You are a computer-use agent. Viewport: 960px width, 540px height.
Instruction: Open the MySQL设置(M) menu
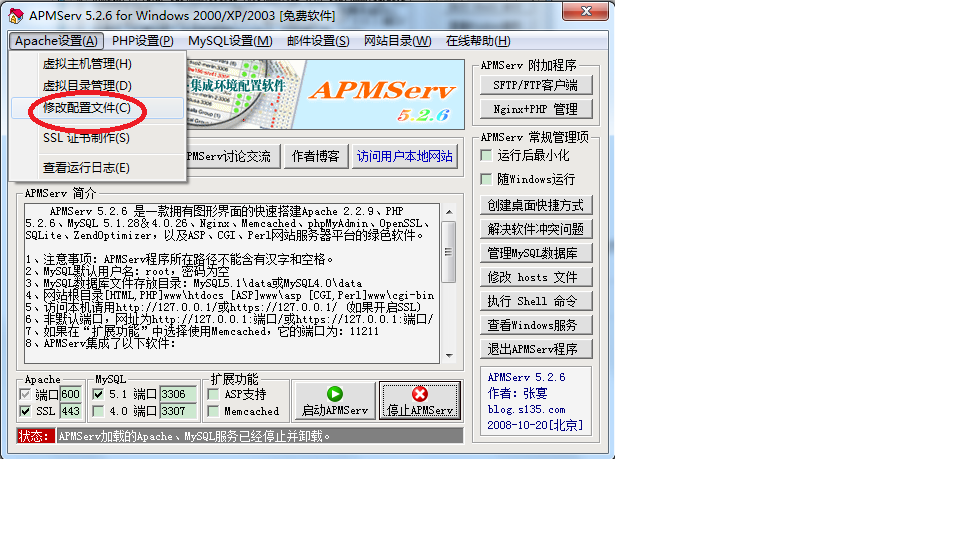[x=230, y=41]
